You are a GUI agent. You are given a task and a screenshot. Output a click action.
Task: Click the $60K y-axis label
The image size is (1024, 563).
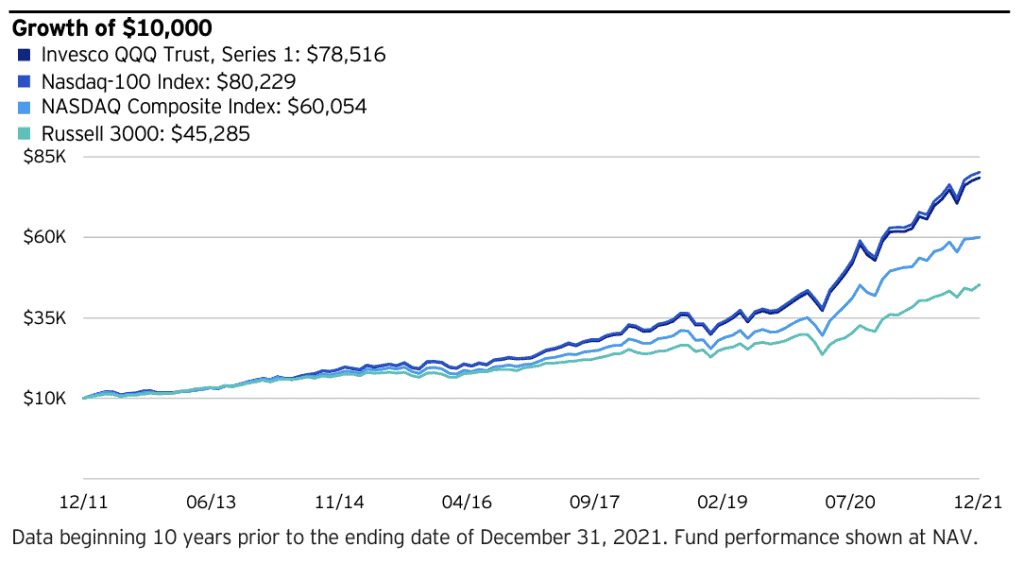(x=44, y=236)
